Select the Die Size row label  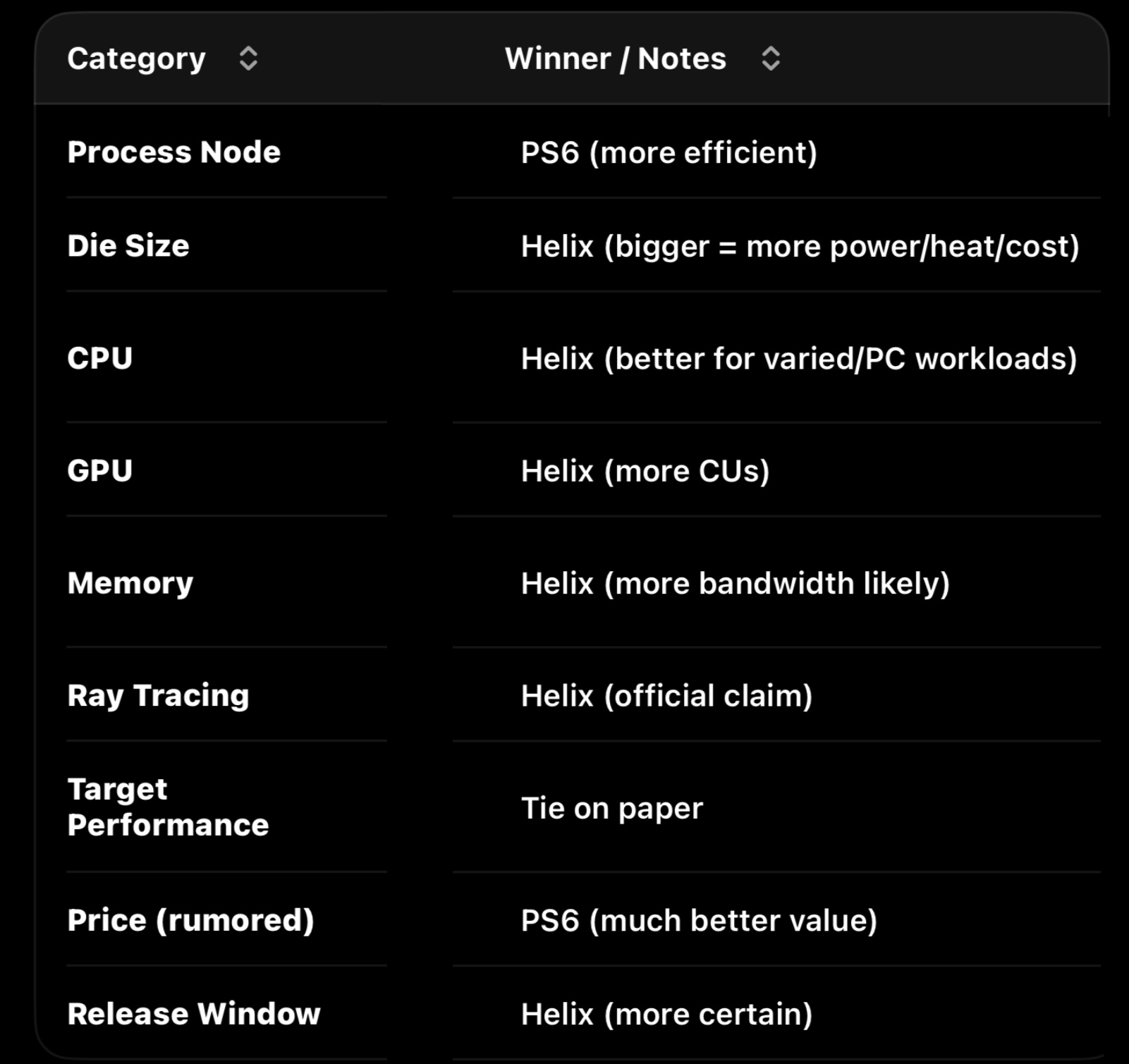tap(128, 246)
